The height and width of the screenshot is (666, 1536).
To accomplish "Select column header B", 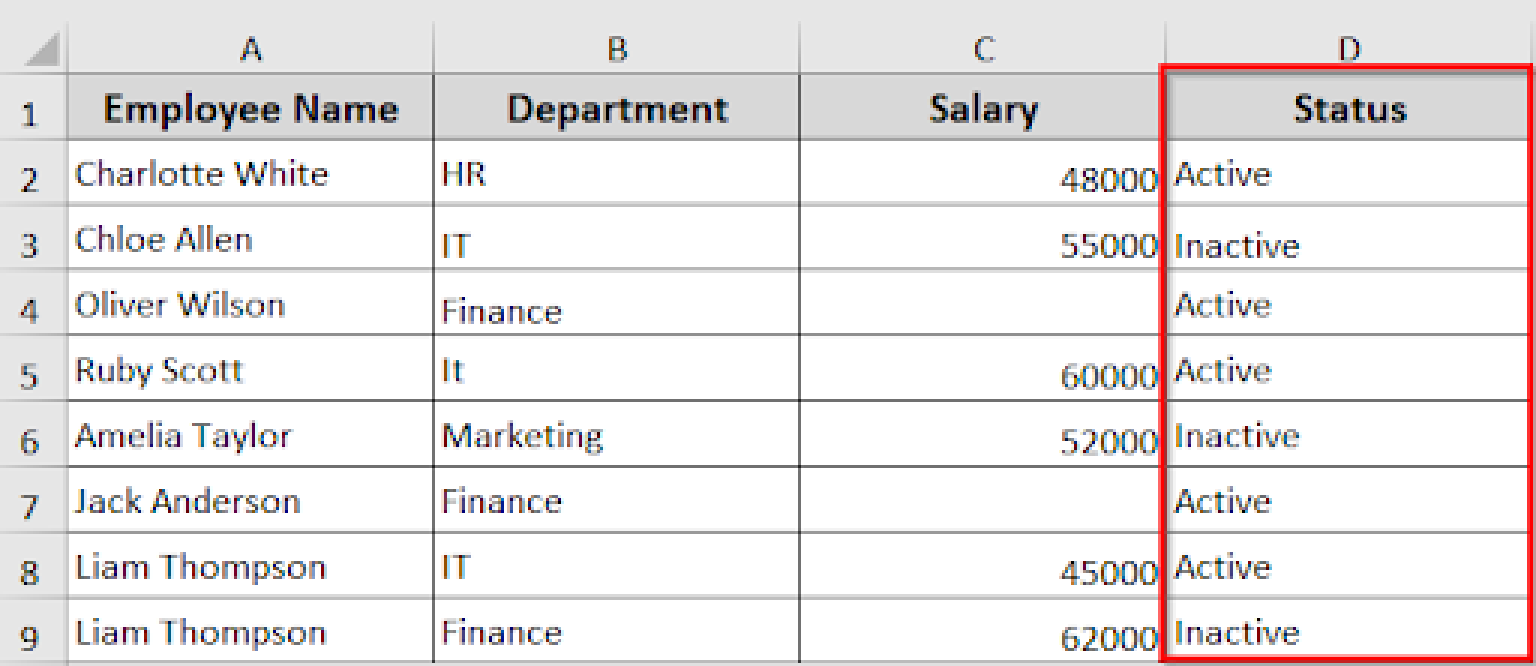I will point(616,46).
